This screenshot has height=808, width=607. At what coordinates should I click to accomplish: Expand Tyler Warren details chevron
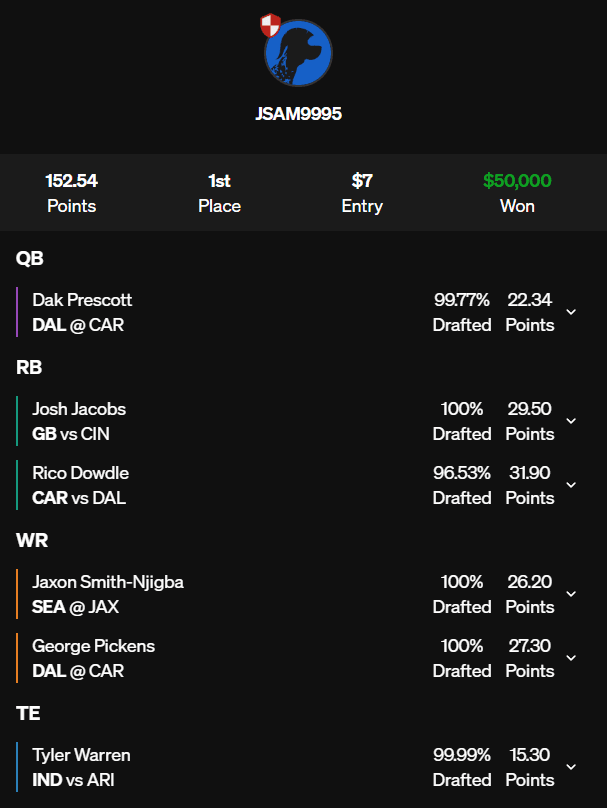[571, 767]
